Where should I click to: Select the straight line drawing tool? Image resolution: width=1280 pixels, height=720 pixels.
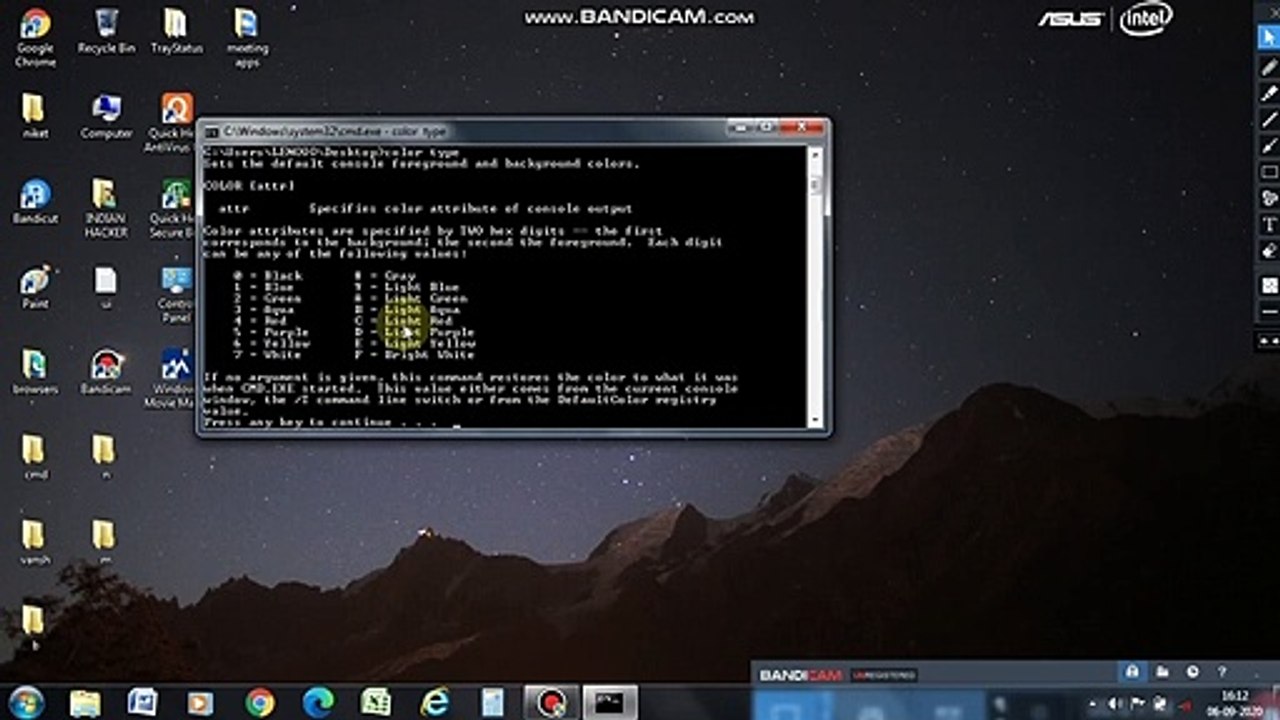coord(1269,120)
